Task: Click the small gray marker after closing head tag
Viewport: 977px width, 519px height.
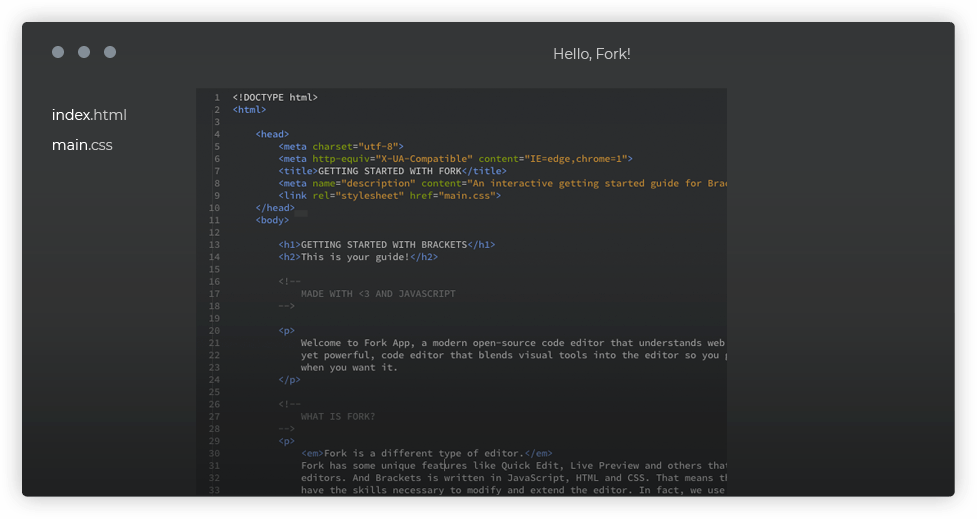Action: [301, 212]
